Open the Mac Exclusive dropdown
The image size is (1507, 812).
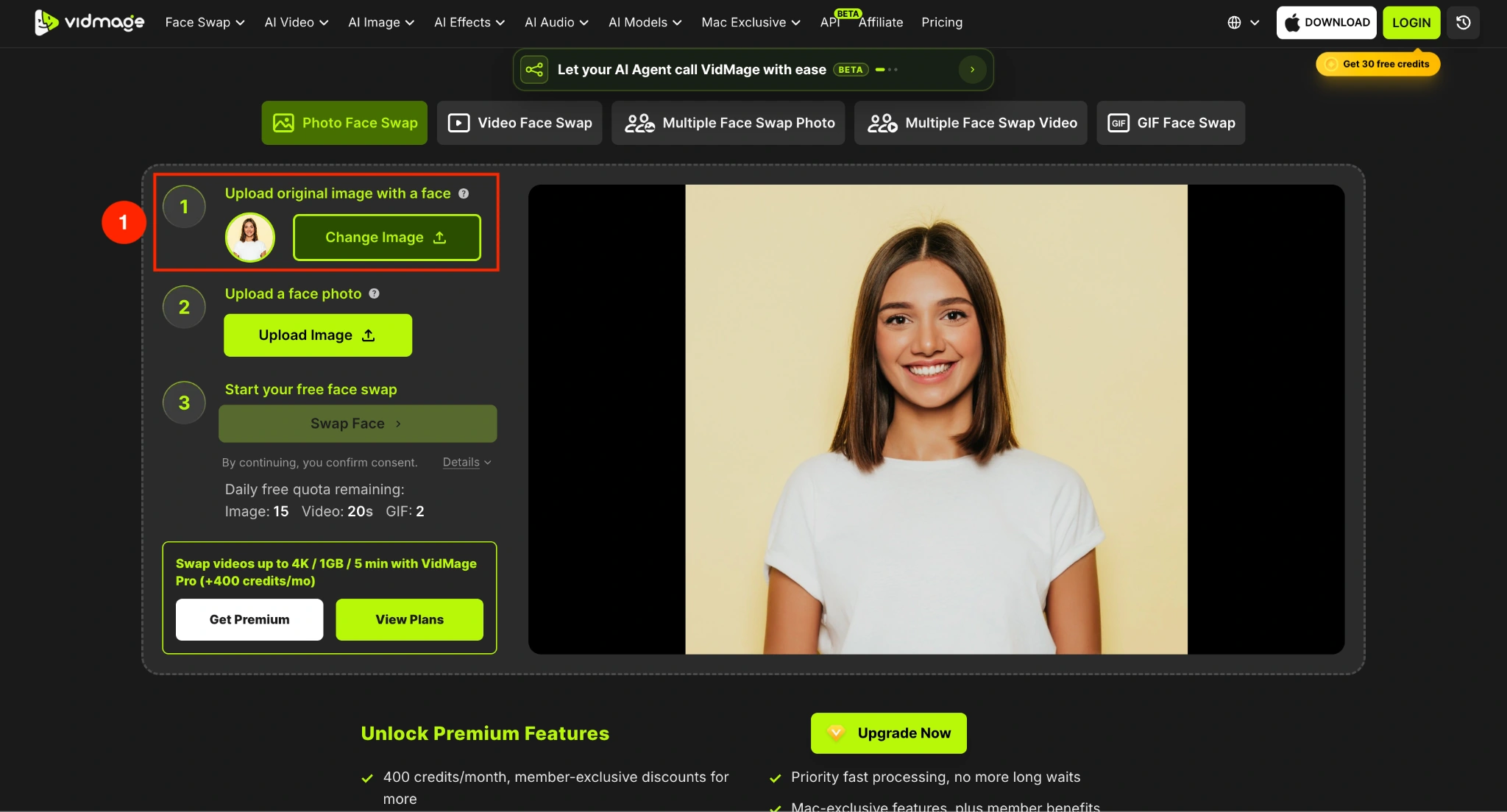pos(751,22)
